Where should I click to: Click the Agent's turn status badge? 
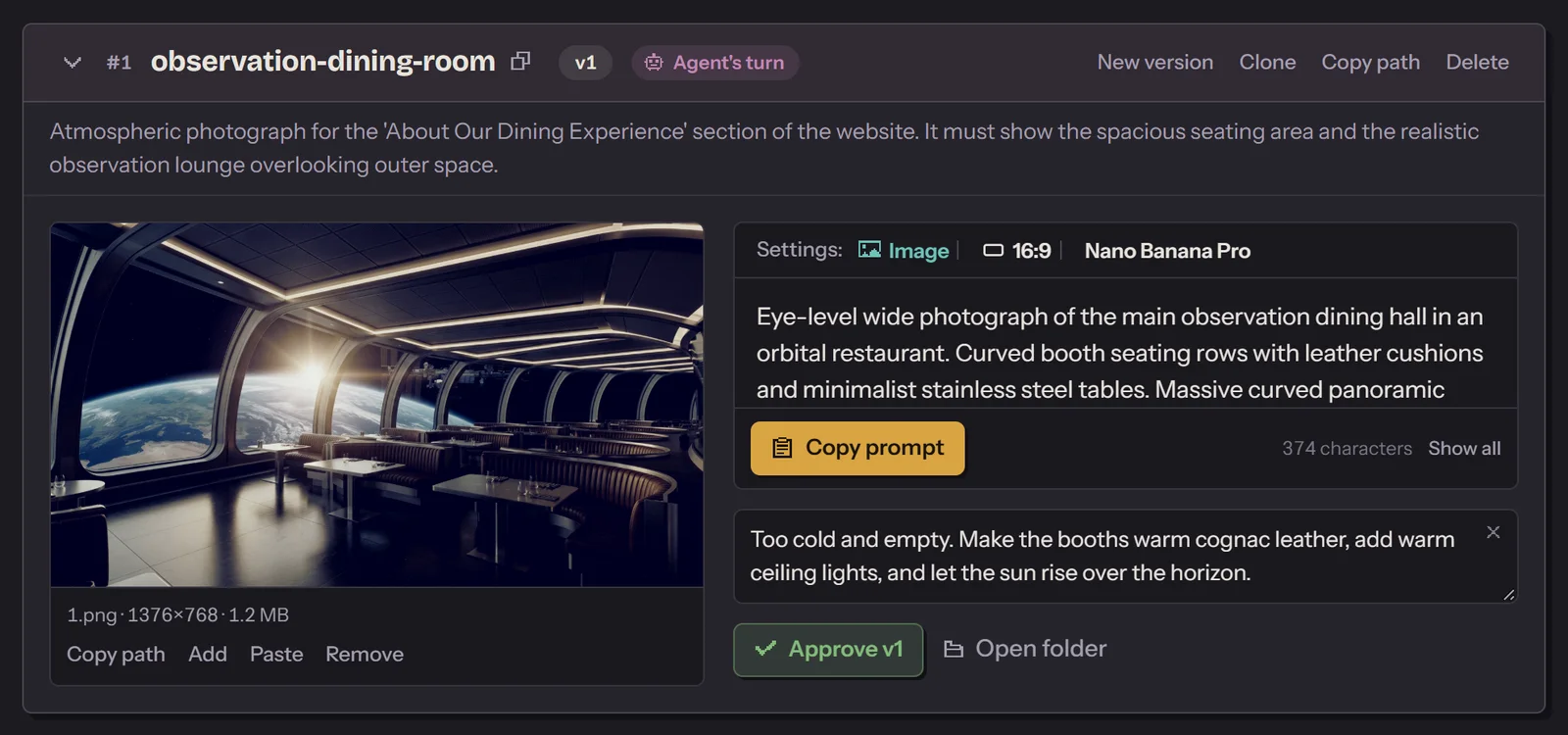(x=714, y=63)
